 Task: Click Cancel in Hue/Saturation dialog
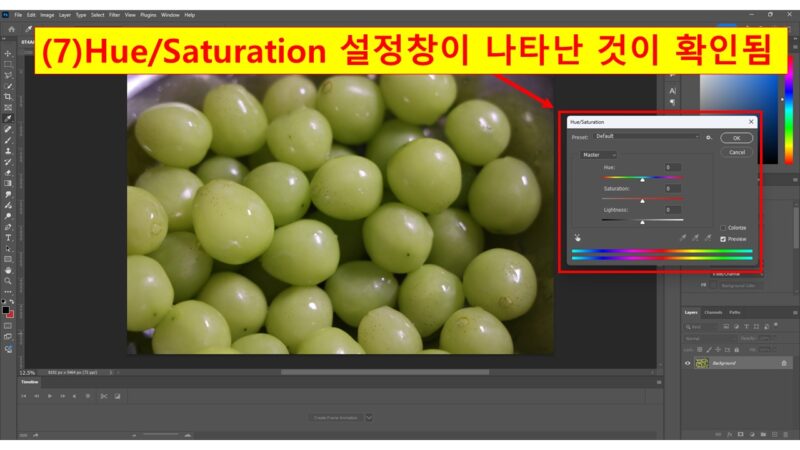736,152
